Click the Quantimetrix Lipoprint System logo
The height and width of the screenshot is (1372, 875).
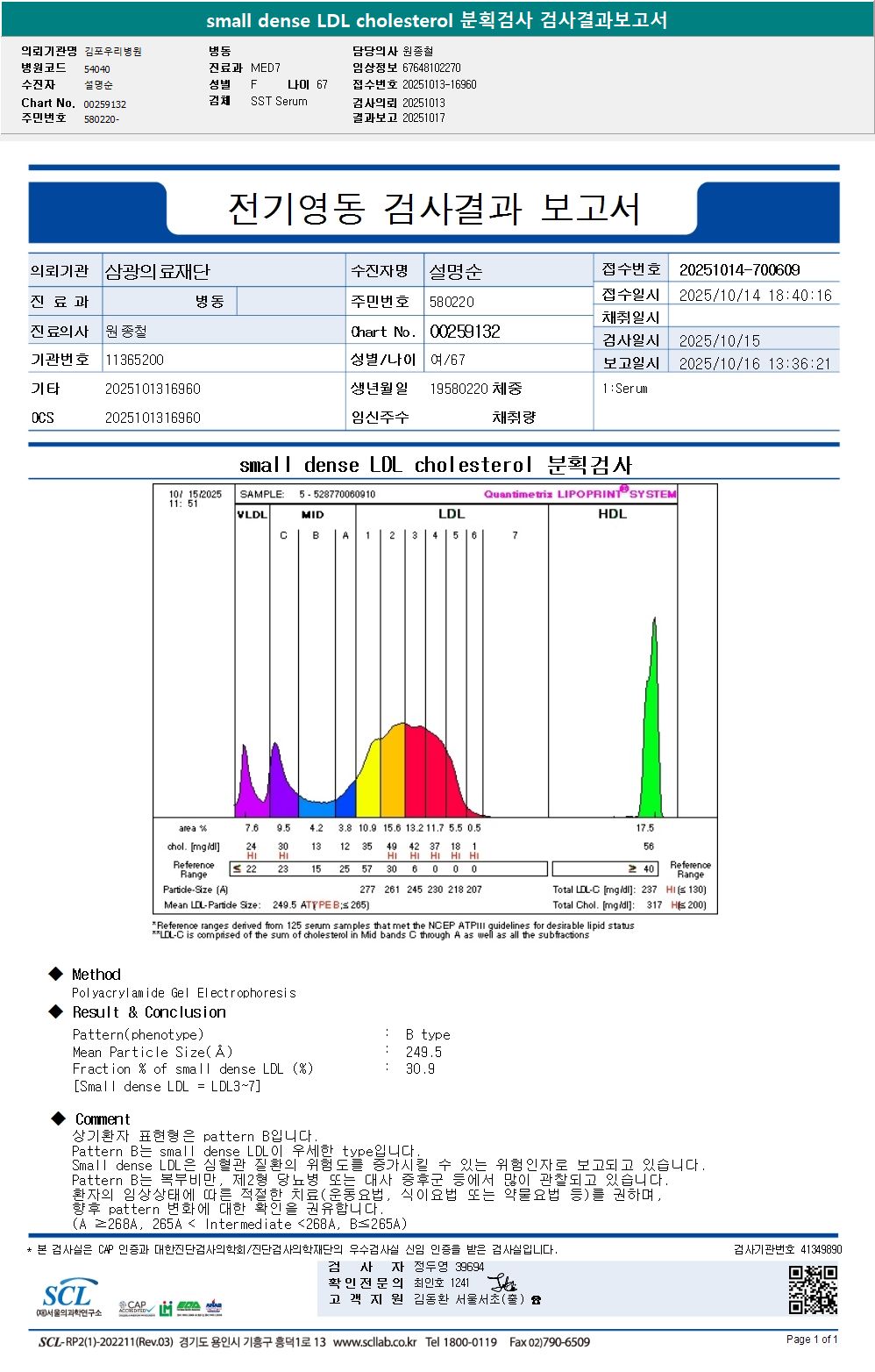coord(580,493)
